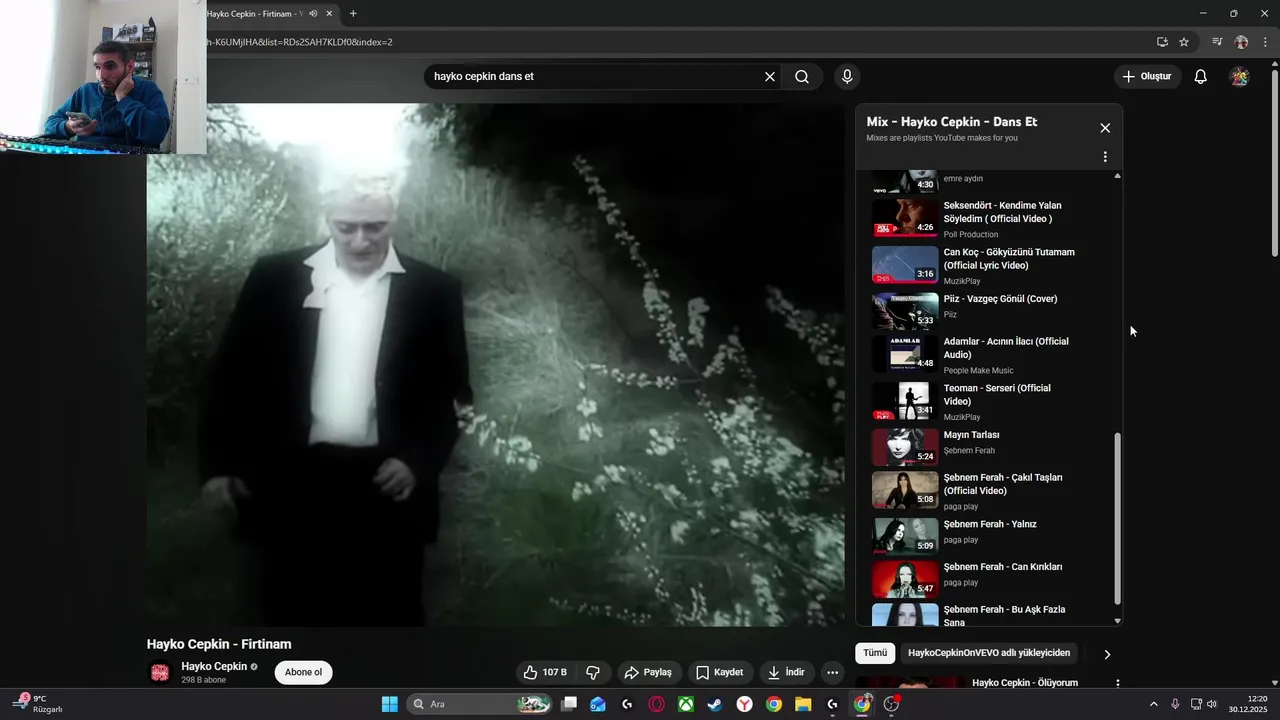Viewport: 1280px width, 720px height.
Task: Click the Oluştur create button
Action: pyautogui.click(x=1148, y=77)
